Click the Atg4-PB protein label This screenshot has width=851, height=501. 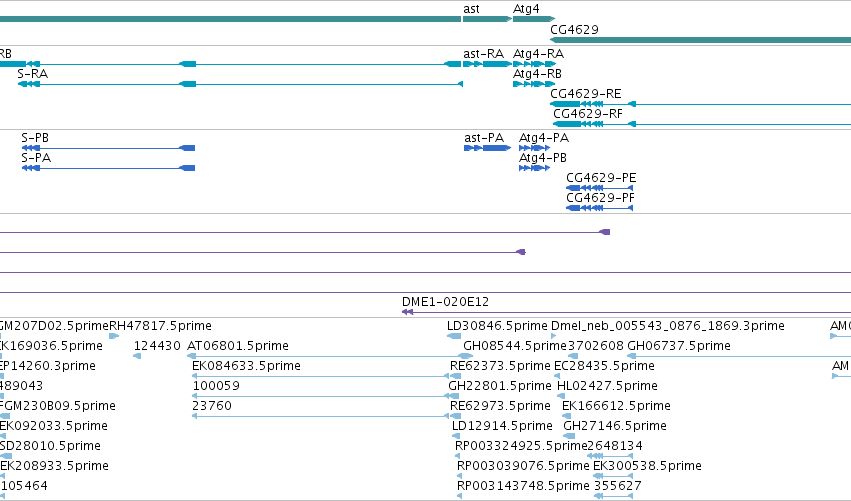click(543, 158)
